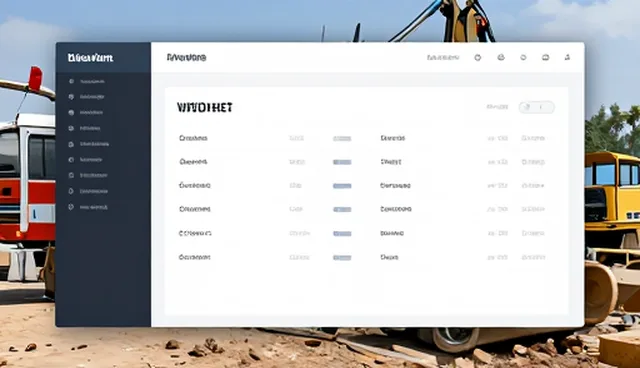This screenshot has height=368, width=640.
Task: Open the user profile icon in header
Action: coord(567,58)
